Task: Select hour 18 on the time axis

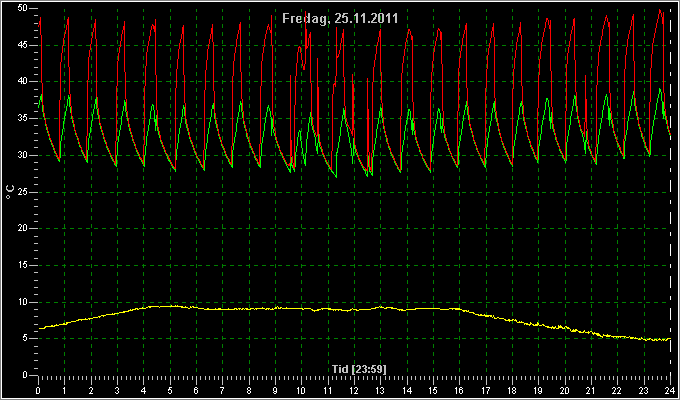Action: pos(512,391)
